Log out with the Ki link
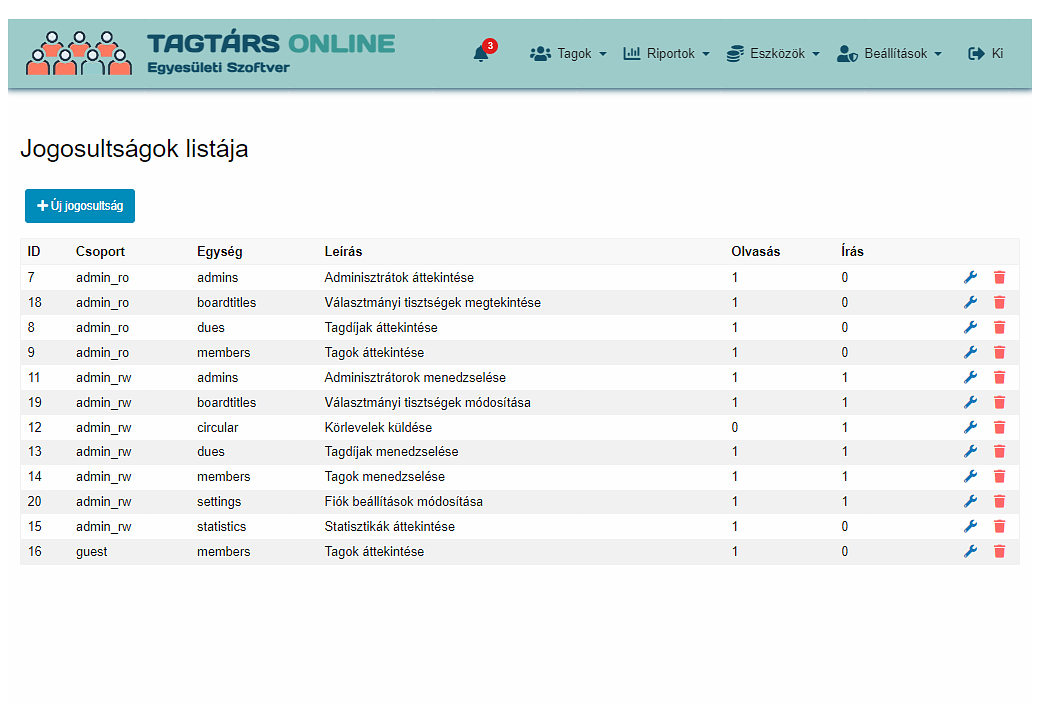 (986, 54)
